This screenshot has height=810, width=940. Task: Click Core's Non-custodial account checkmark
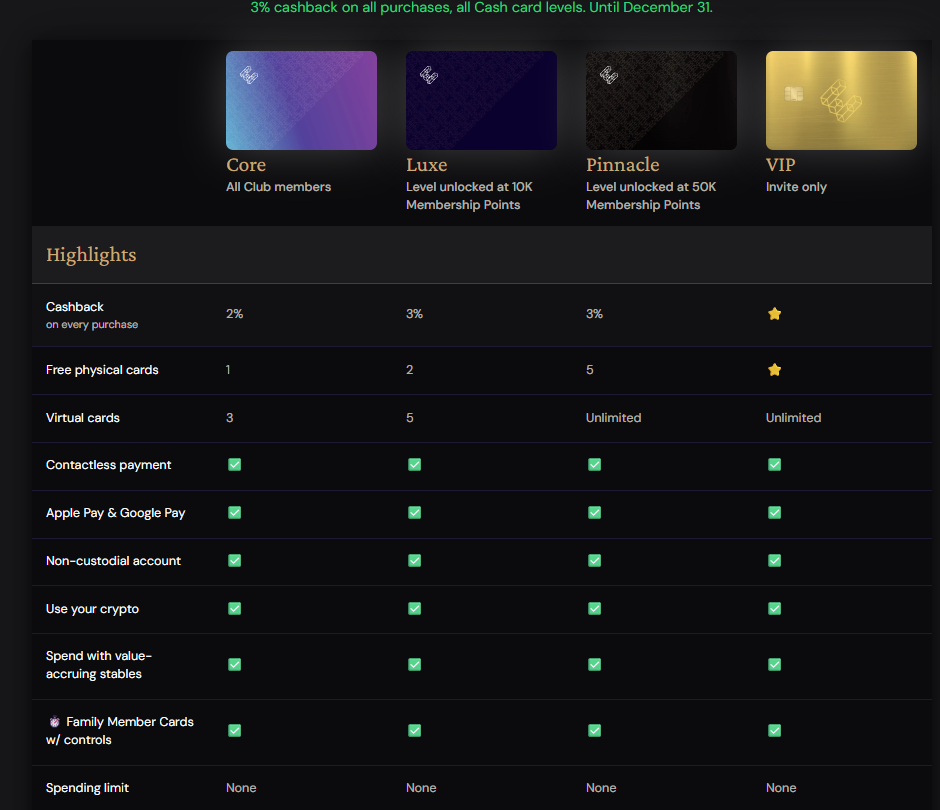click(x=234, y=561)
